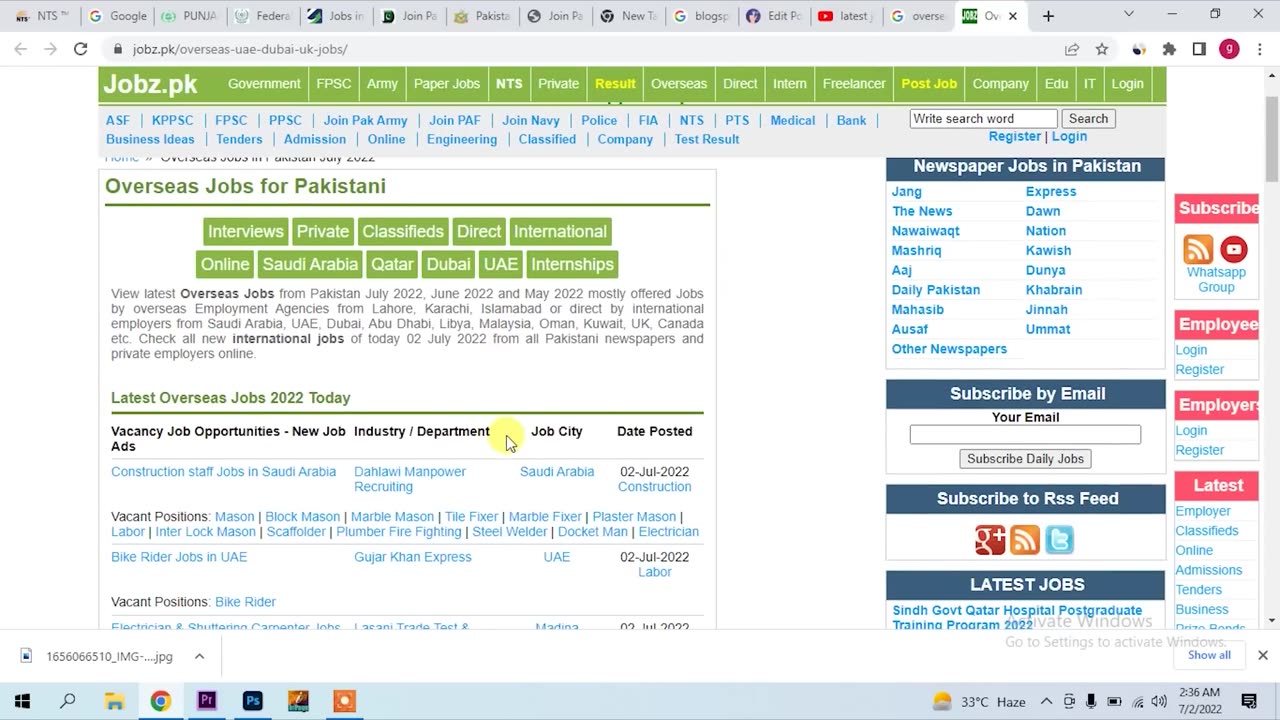Open Other Newspapers link

coord(949,349)
